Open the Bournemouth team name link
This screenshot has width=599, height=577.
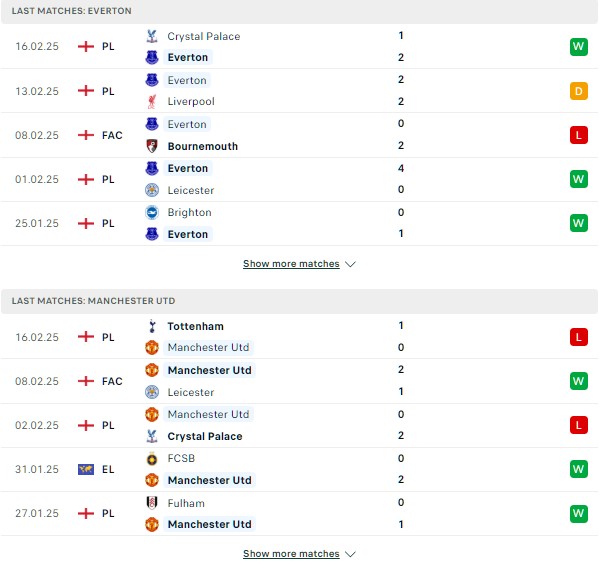203,146
